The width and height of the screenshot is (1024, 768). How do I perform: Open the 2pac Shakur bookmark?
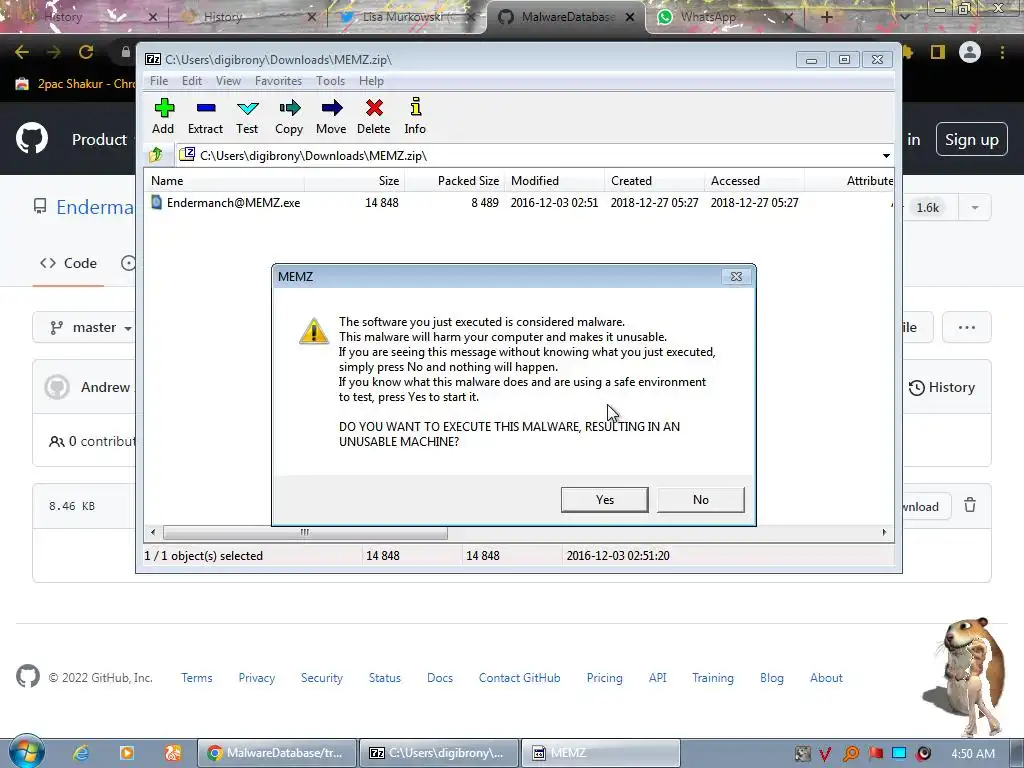point(75,84)
